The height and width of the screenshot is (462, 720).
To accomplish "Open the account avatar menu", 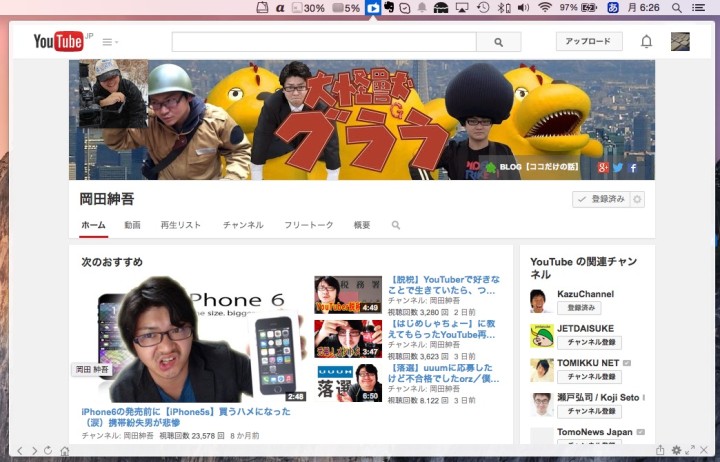I will coord(680,41).
